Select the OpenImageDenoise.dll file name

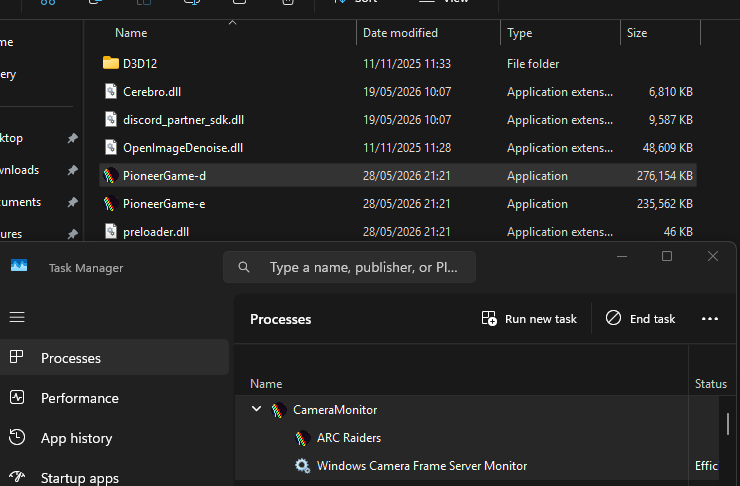click(183, 148)
